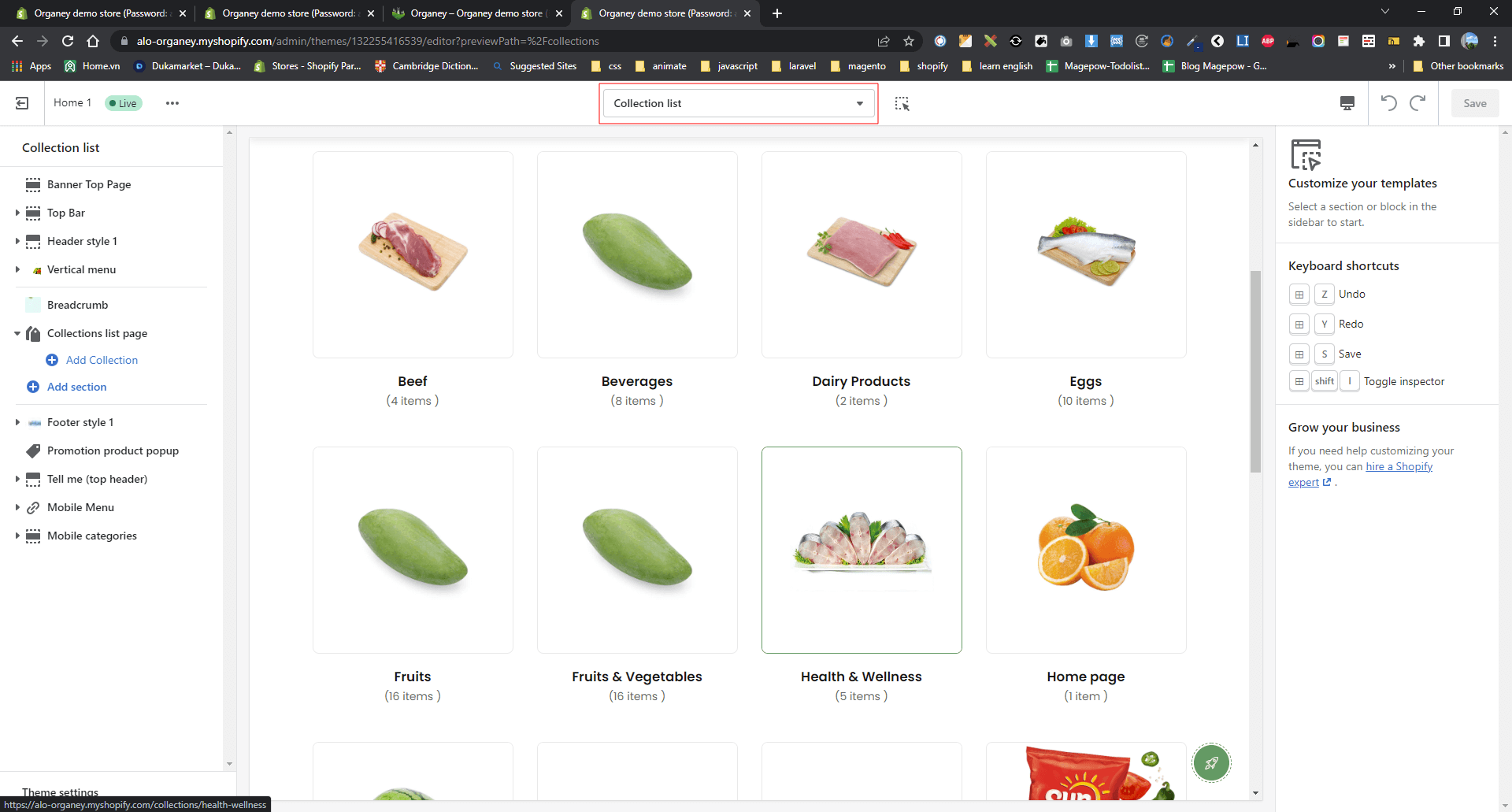
Task: Switch to the Organey – Organey demo store tab
Action: [476, 13]
